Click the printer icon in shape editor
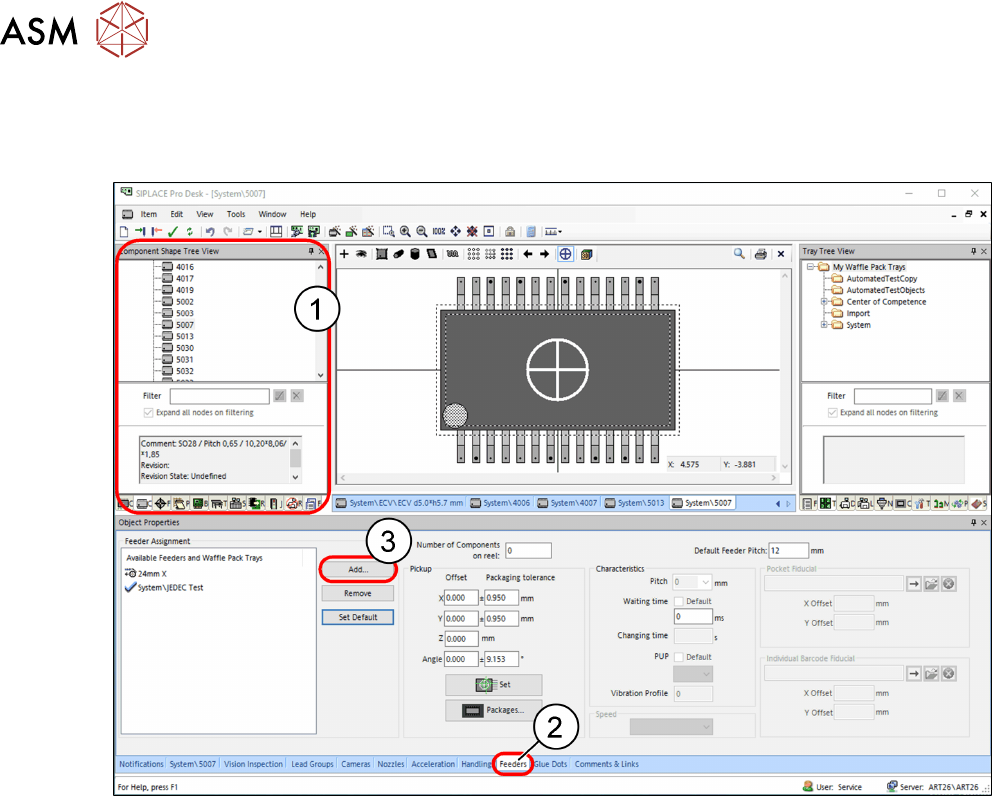Screen dimensions: 992x796 (x=760, y=254)
